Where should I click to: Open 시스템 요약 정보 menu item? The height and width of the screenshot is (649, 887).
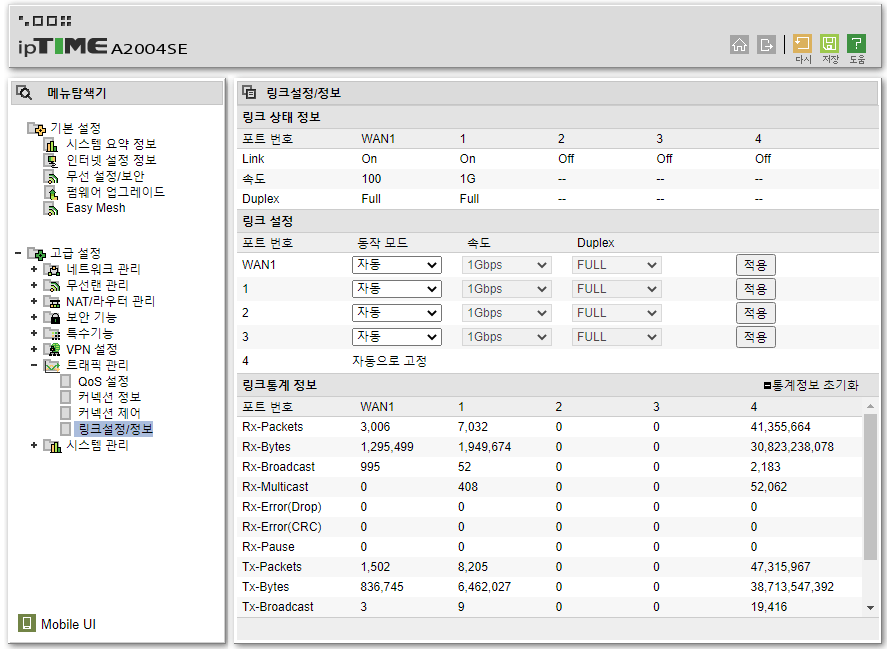(111, 144)
